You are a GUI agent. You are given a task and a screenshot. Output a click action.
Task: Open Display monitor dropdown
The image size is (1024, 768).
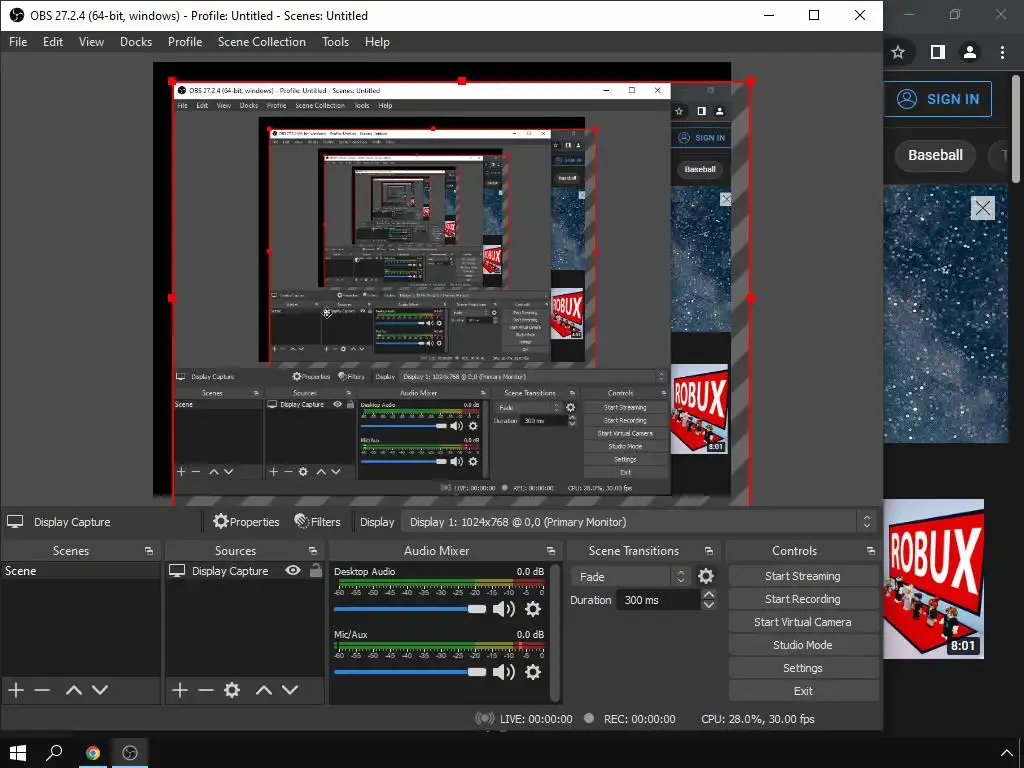pyautogui.click(x=637, y=522)
